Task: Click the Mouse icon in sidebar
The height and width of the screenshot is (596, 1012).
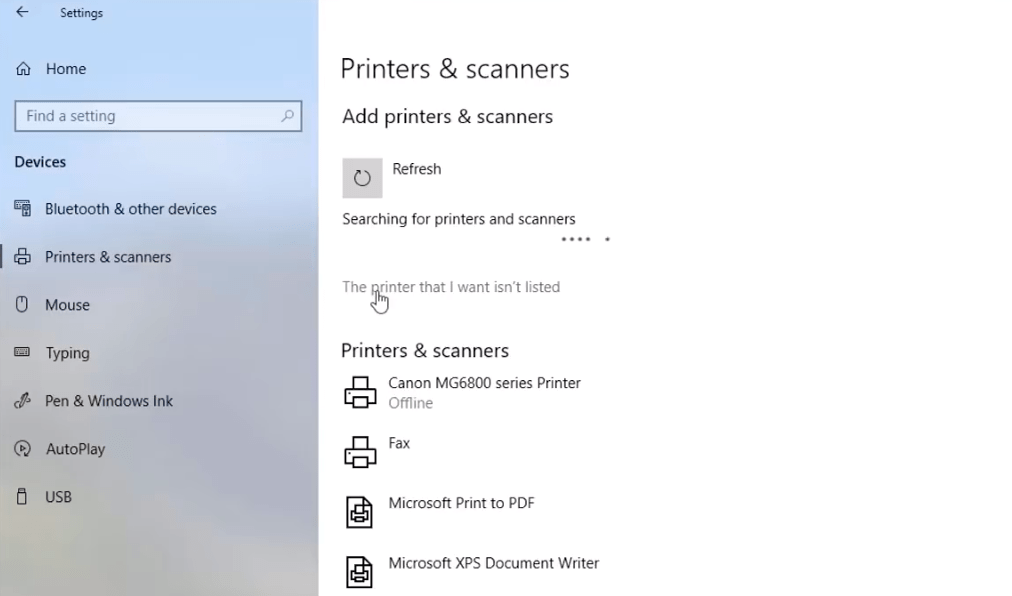Action: point(22,304)
